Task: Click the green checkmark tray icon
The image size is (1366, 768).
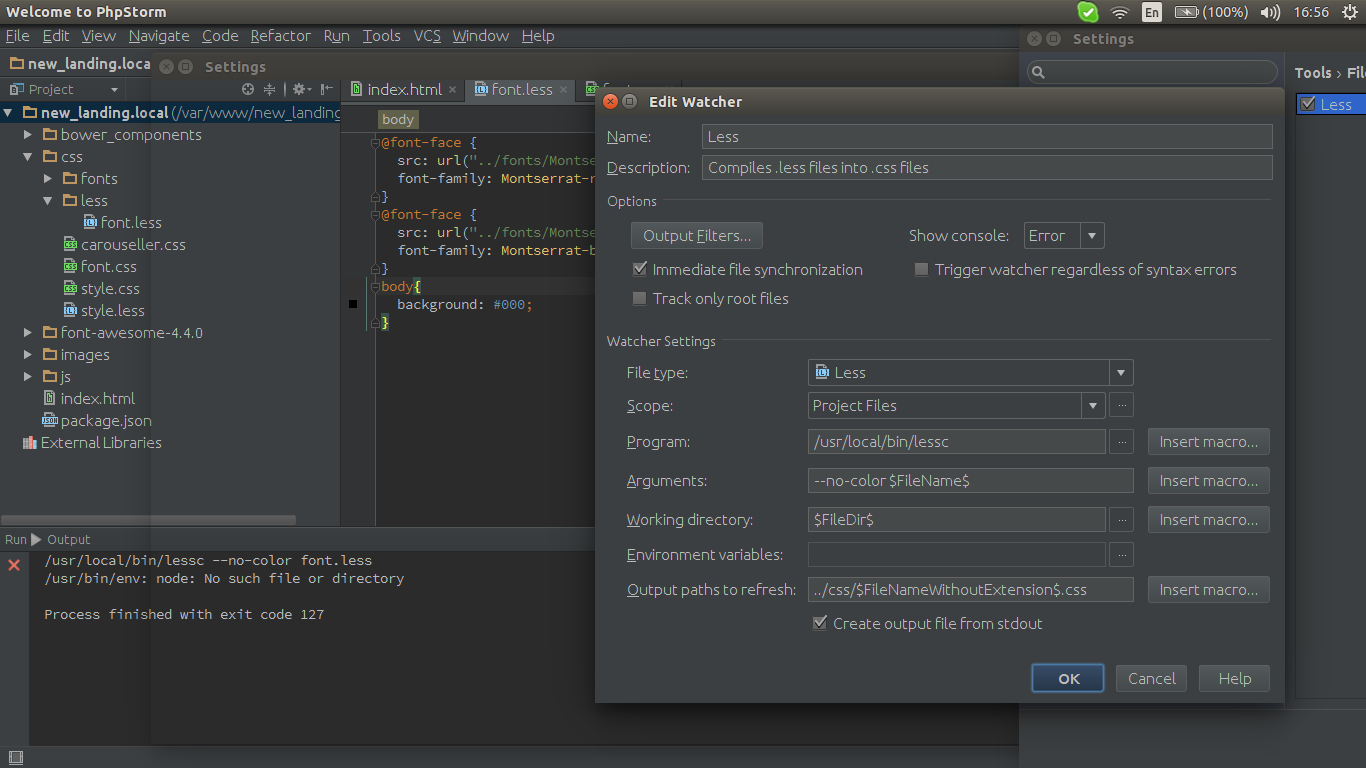Action: [x=1088, y=12]
